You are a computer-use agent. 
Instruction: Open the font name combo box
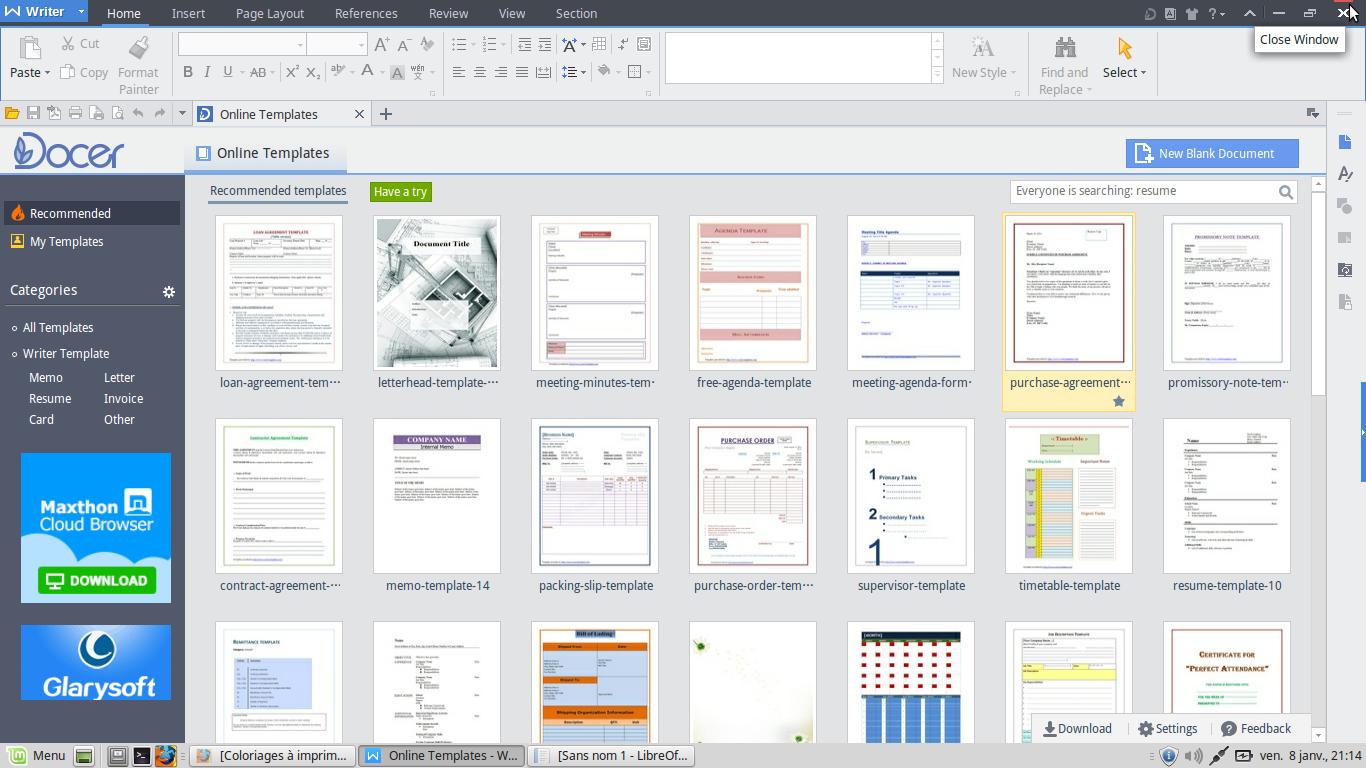(x=242, y=44)
